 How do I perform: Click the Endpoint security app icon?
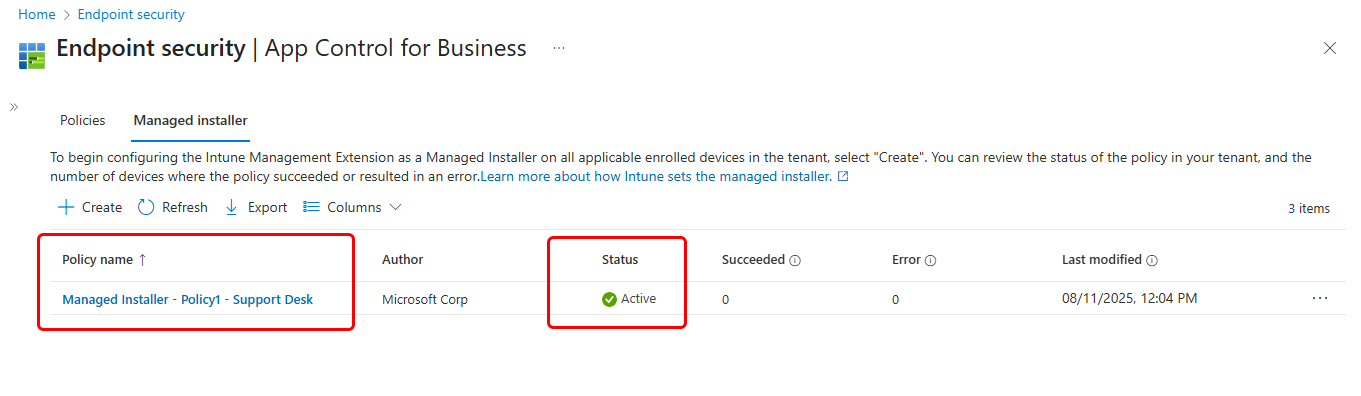pyautogui.click(x=32, y=54)
